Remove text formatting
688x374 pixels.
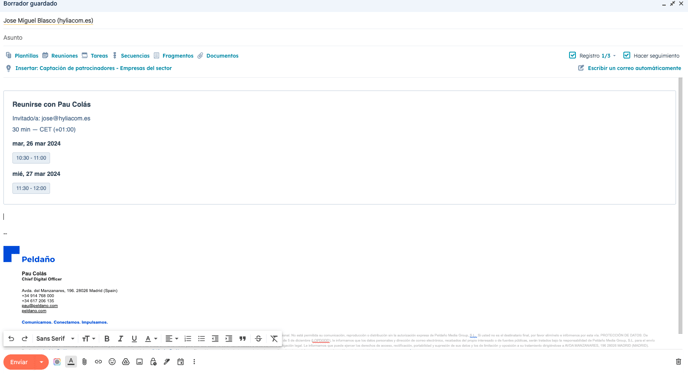274,338
